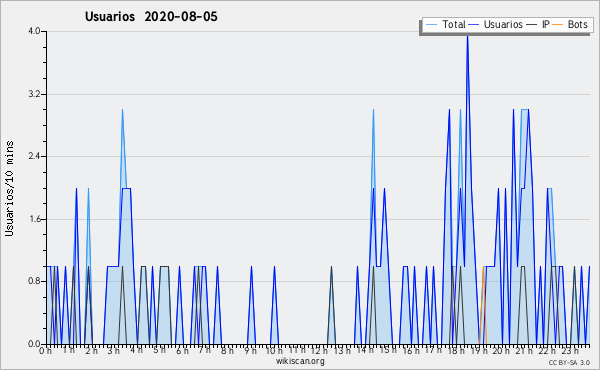Viewport: 600px width, 370px height.
Task: Click the y-axis value 1.6
Action: 34,219
